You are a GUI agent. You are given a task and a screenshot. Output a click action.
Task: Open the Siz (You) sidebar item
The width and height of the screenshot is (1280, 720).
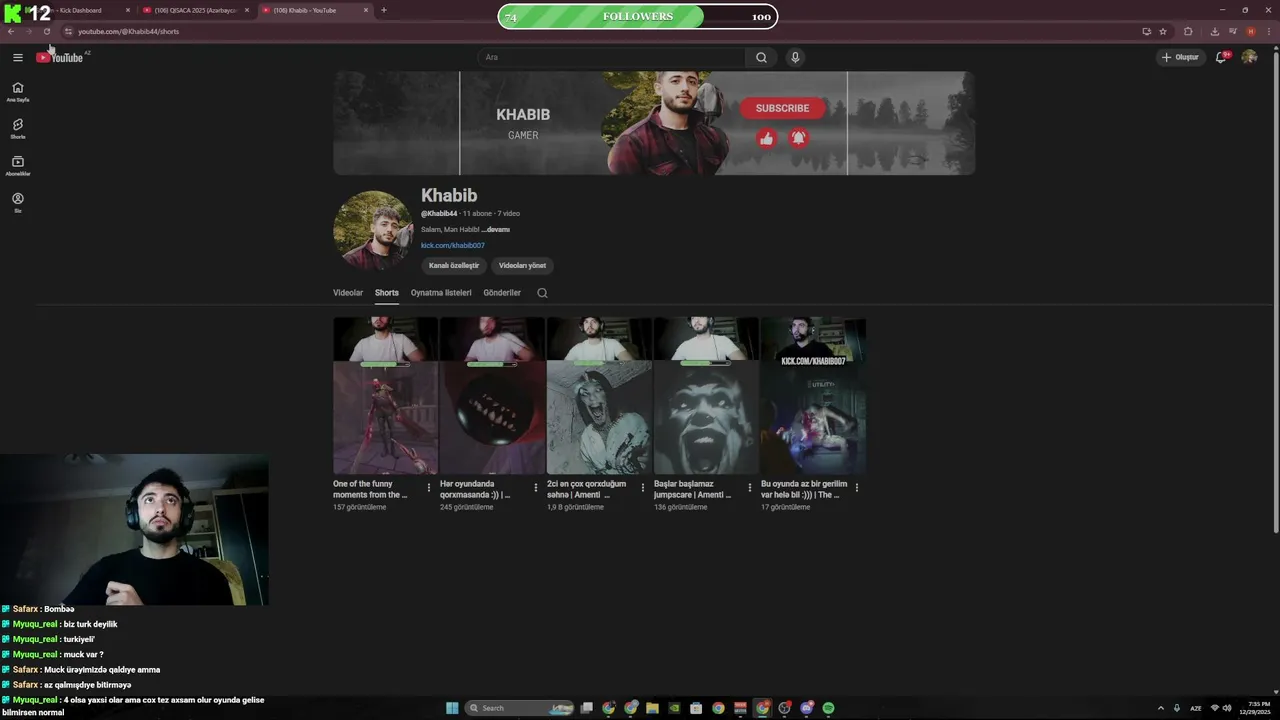tap(18, 202)
